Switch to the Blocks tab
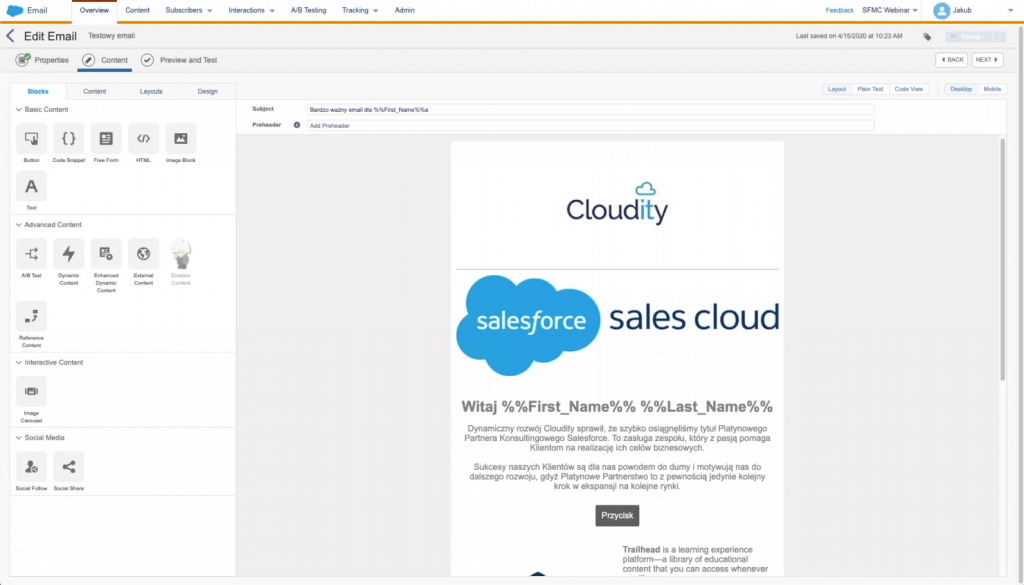Image resolution: width=1024 pixels, height=585 pixels. point(38,91)
